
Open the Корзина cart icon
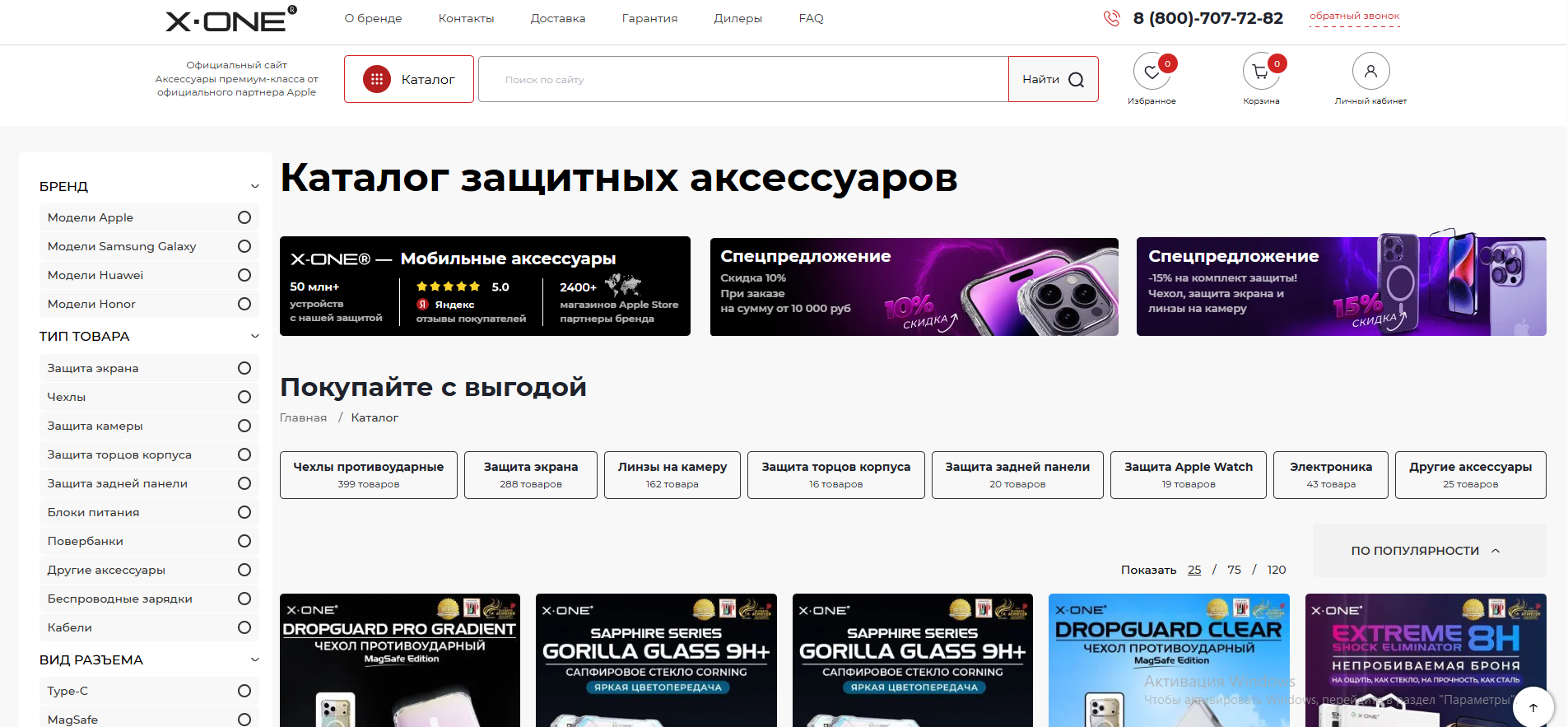point(1261,72)
